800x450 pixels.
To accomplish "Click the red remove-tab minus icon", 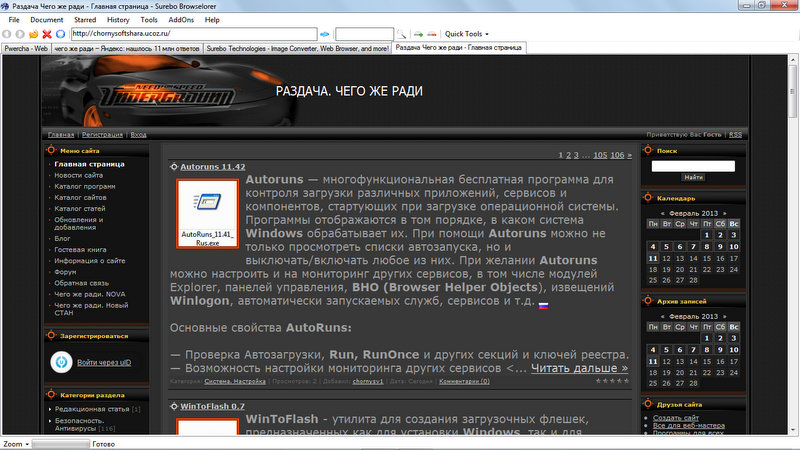I will (432, 34).
